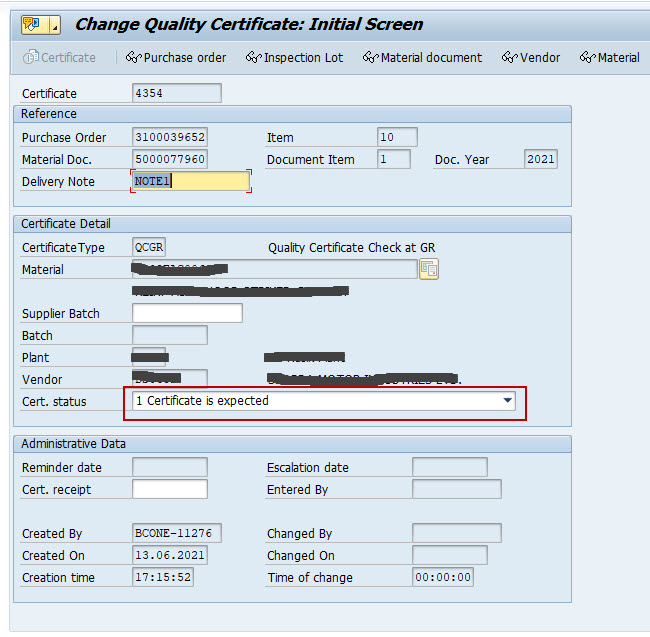Click the empty Supplier Batch field
Screen dimensions: 650x637
tap(187, 313)
